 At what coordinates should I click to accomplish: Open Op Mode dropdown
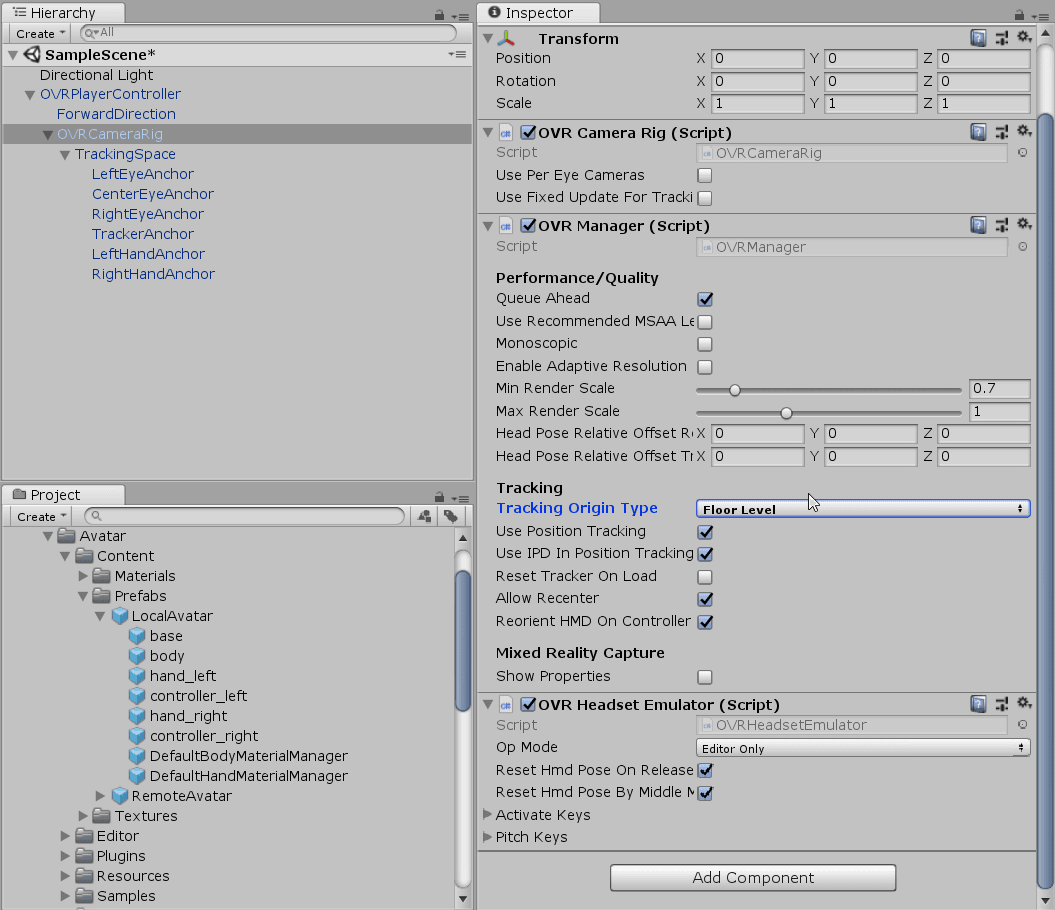click(x=863, y=748)
